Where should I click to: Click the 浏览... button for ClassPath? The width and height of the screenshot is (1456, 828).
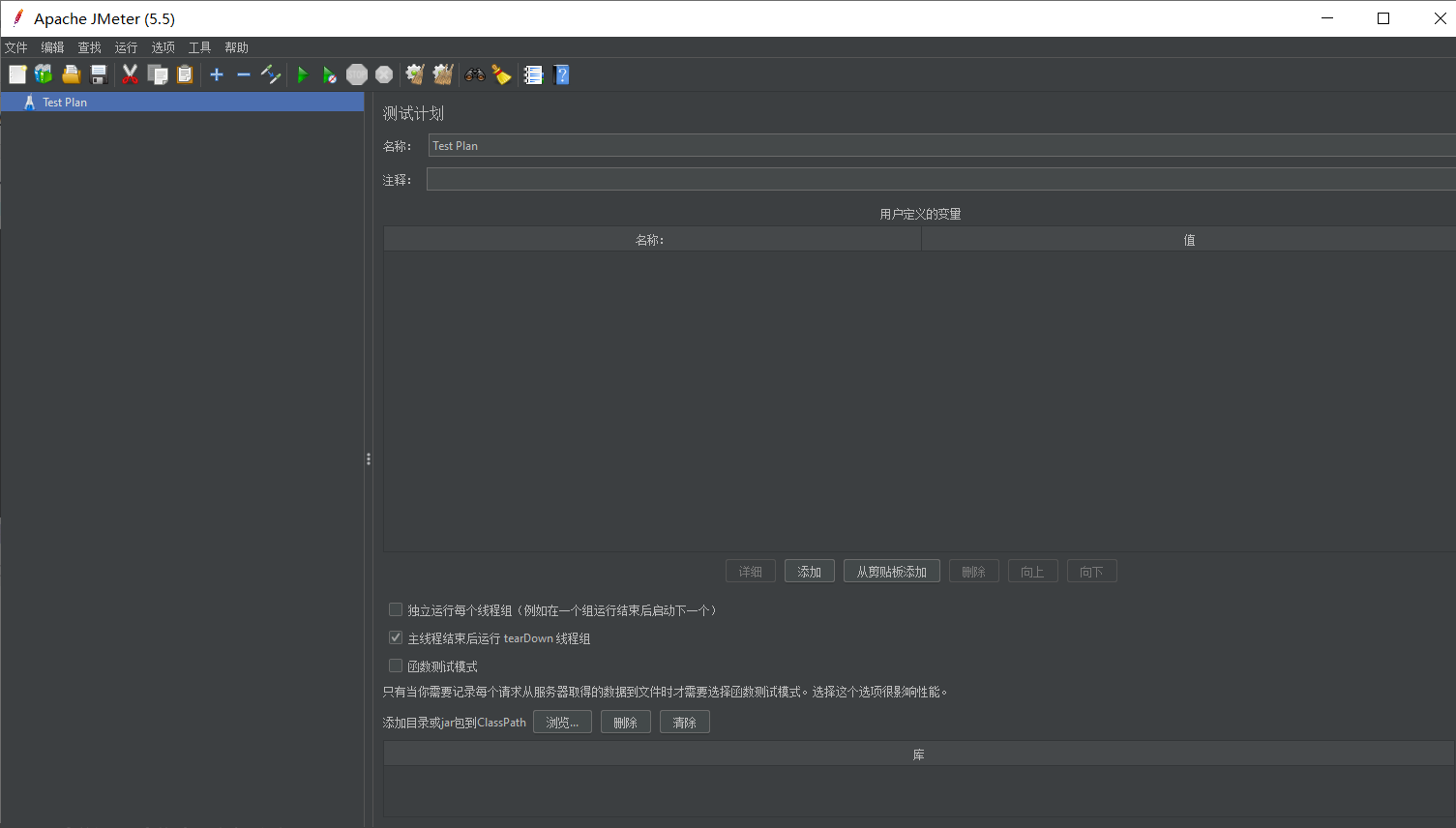(562, 723)
